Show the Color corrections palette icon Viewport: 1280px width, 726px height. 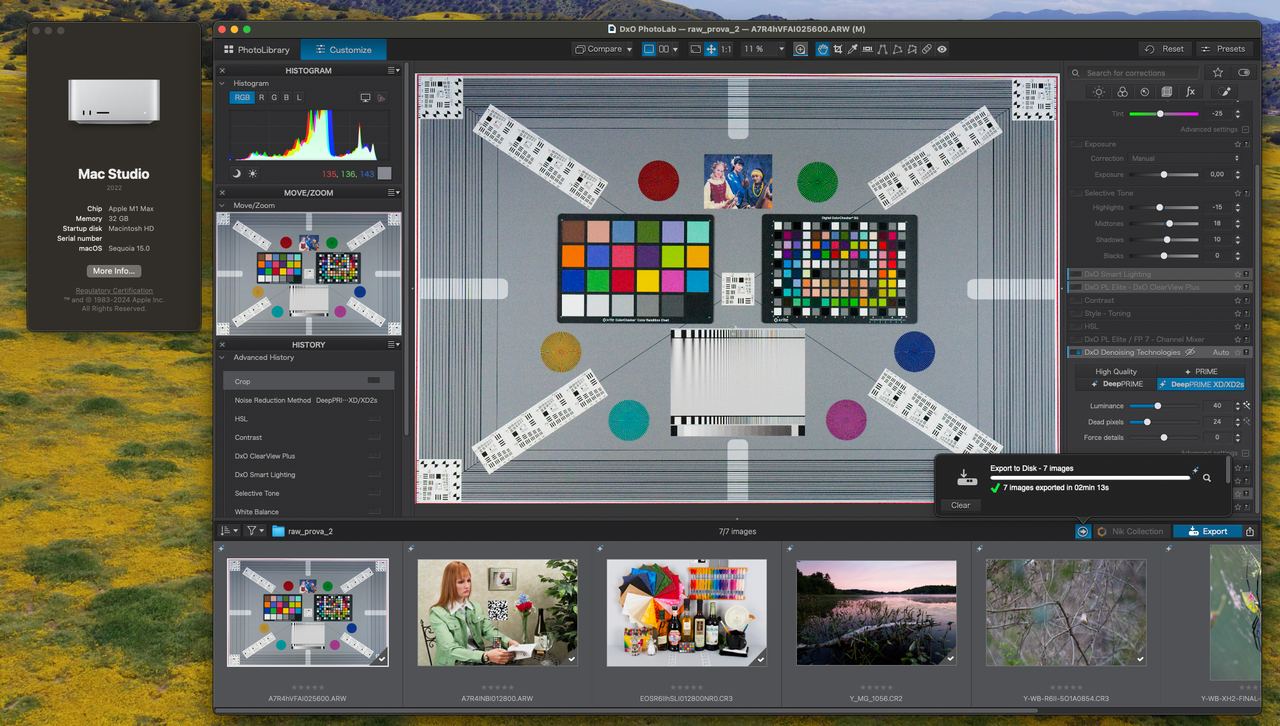(1122, 92)
